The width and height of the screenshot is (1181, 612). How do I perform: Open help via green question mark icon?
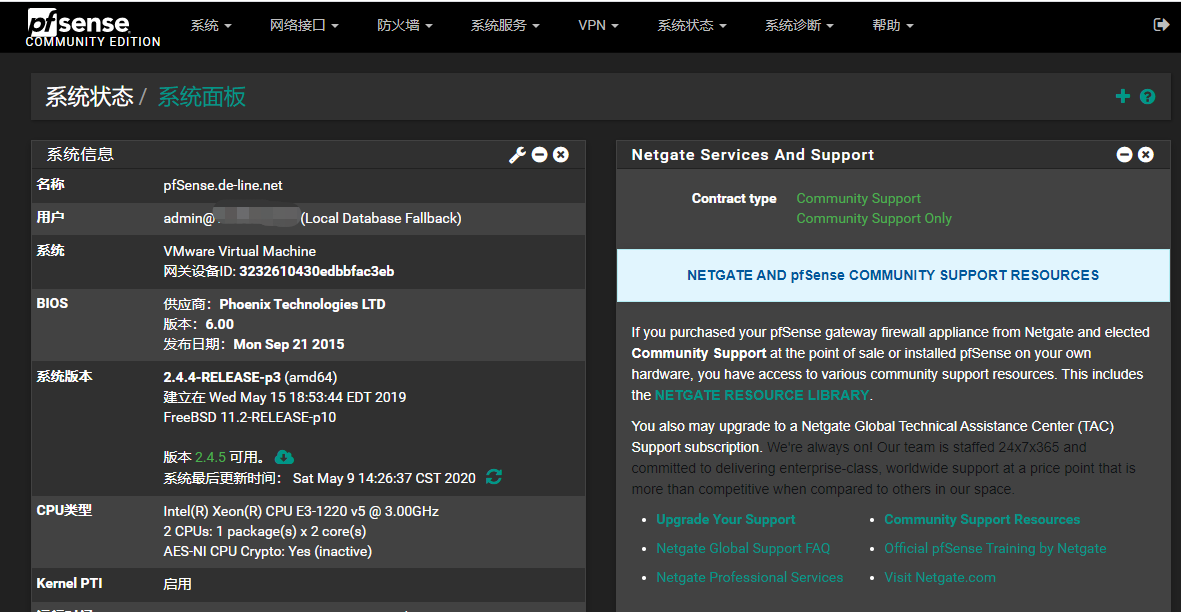(1147, 96)
